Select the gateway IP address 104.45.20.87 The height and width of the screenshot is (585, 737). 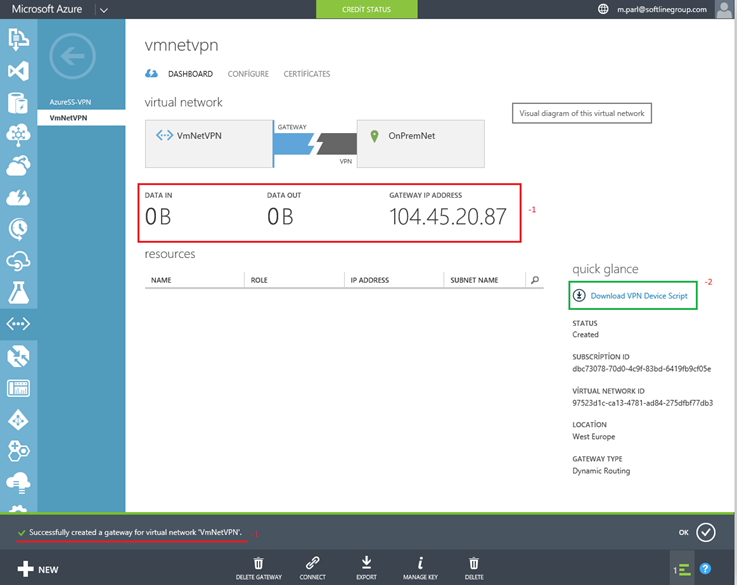point(448,217)
